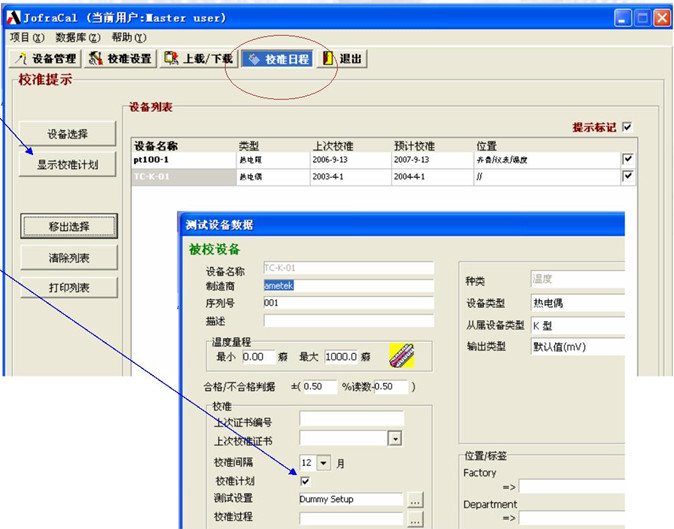Click the 设备选择 button
The width and height of the screenshot is (674, 529).
pos(67,134)
